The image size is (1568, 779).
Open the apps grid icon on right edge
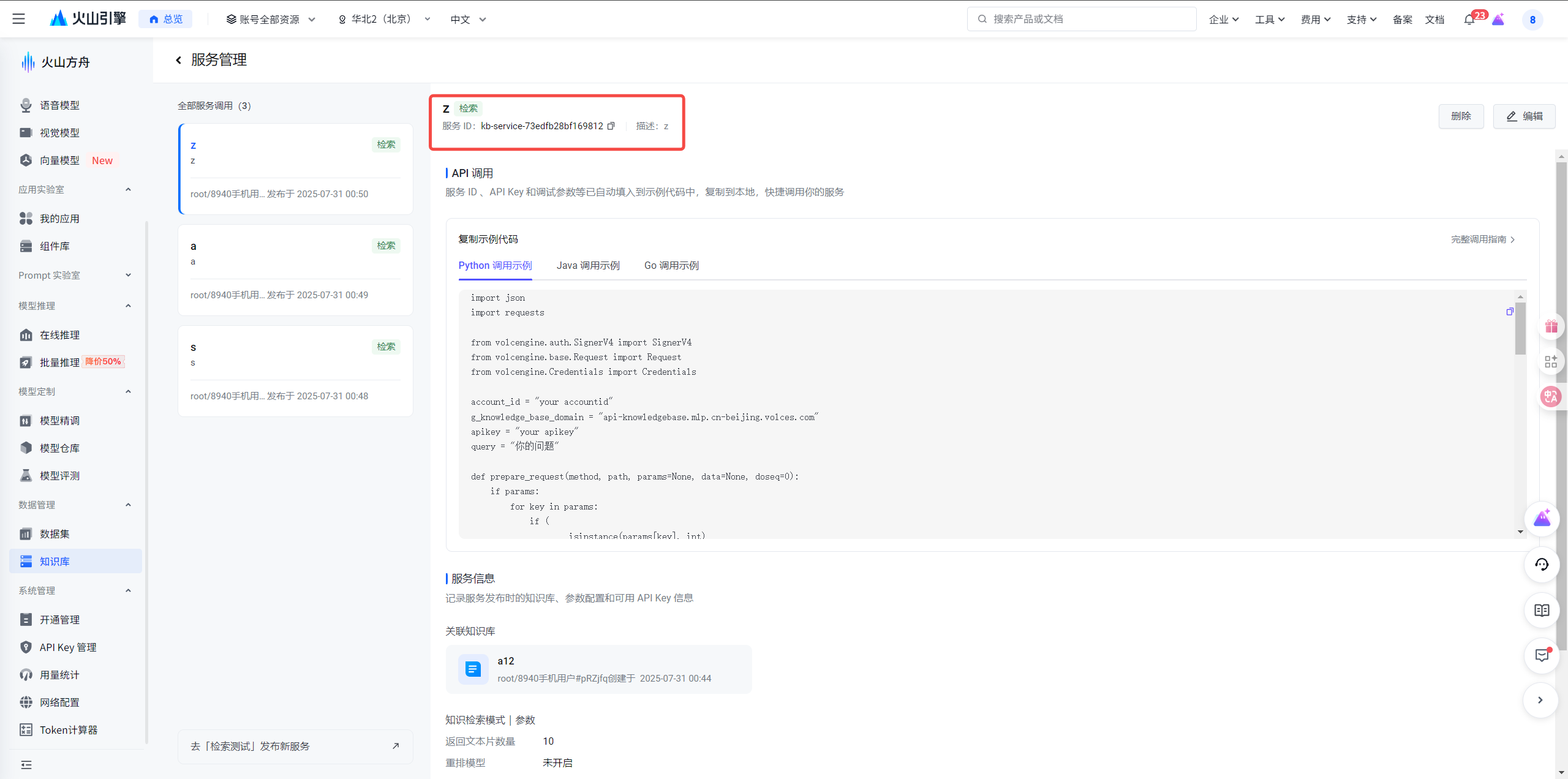coord(1551,362)
